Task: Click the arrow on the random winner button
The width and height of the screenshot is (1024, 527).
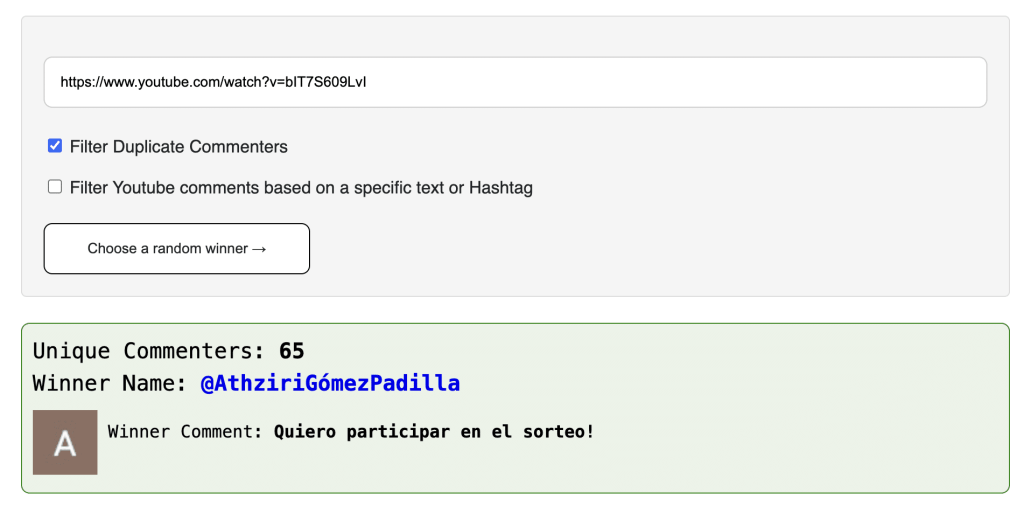Action: pyautogui.click(x=259, y=249)
